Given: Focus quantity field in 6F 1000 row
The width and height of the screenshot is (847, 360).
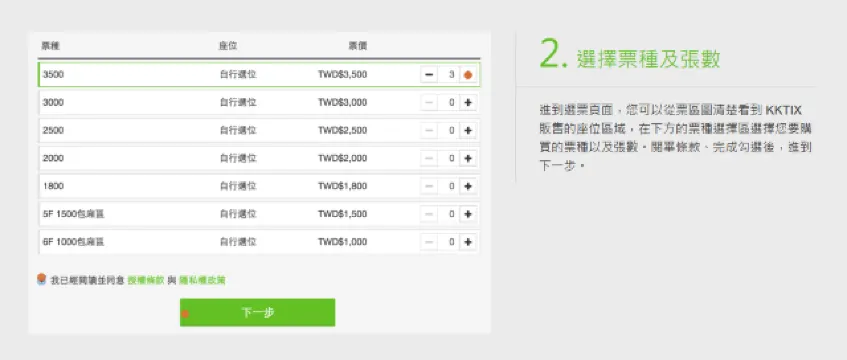Looking at the screenshot, I should 448,242.
